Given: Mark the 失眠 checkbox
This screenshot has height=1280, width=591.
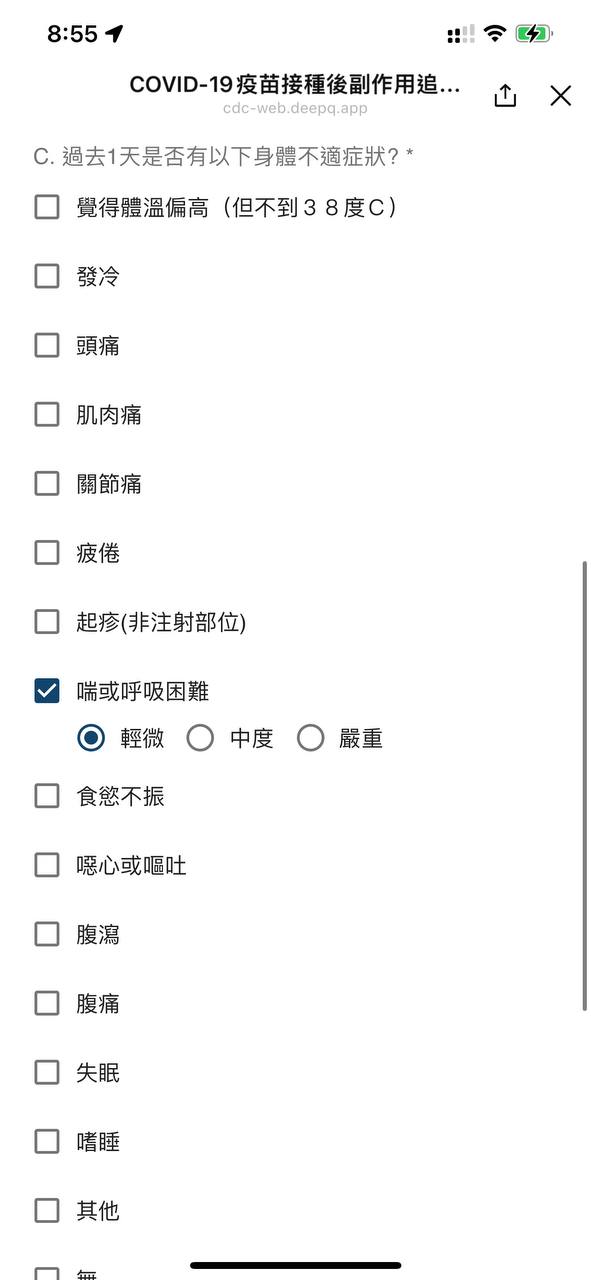Looking at the screenshot, I should point(47,1072).
